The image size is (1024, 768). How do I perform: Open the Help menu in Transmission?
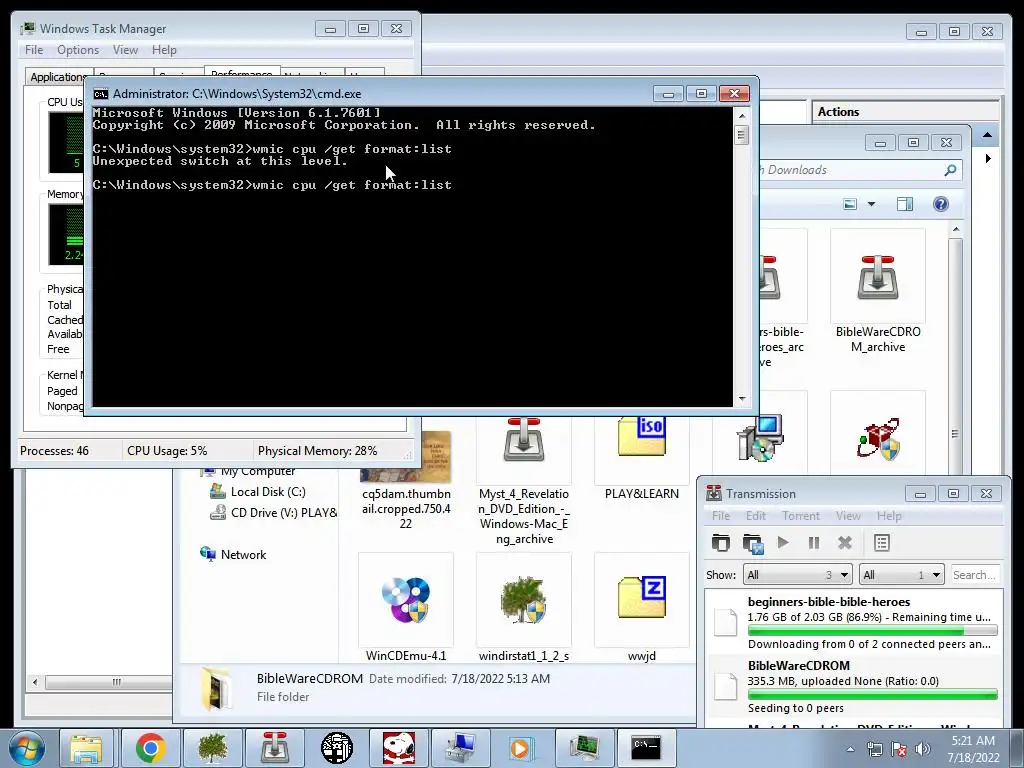tap(889, 515)
